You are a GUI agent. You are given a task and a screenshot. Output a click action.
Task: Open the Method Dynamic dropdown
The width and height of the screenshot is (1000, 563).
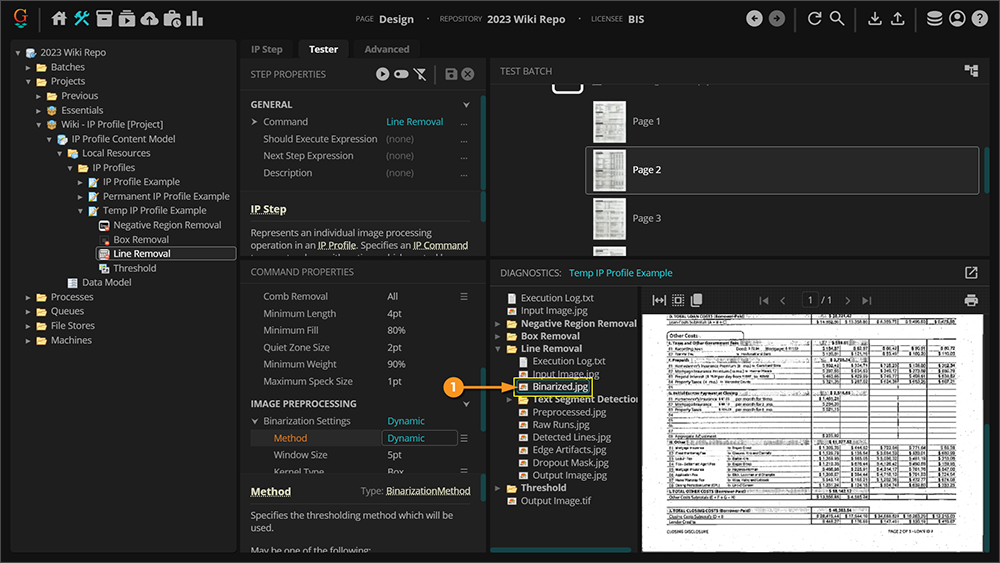point(420,438)
